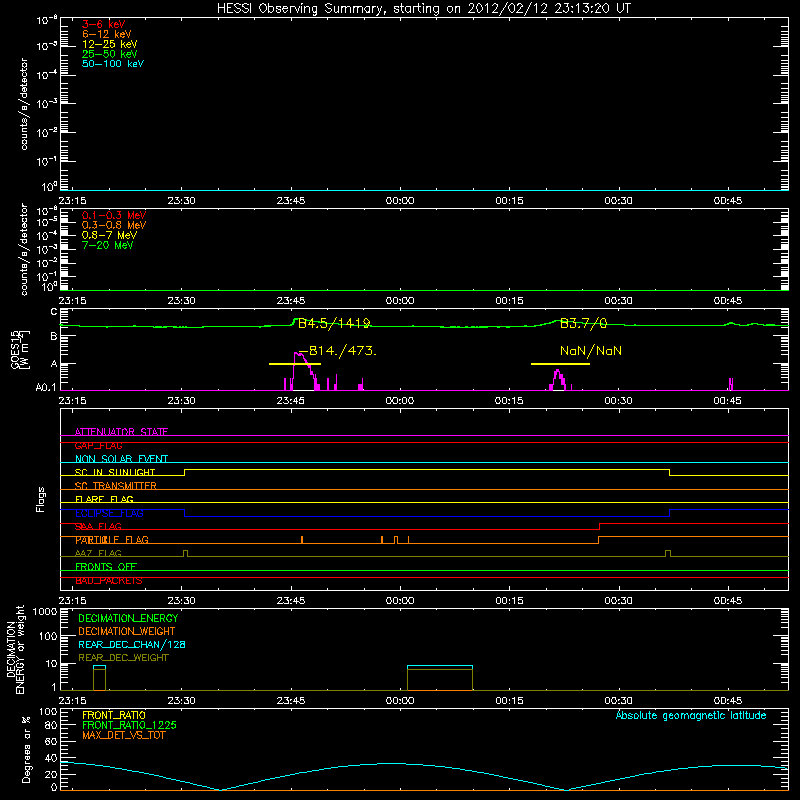Click the Flags axis label
800x800 pixels.
40,499
